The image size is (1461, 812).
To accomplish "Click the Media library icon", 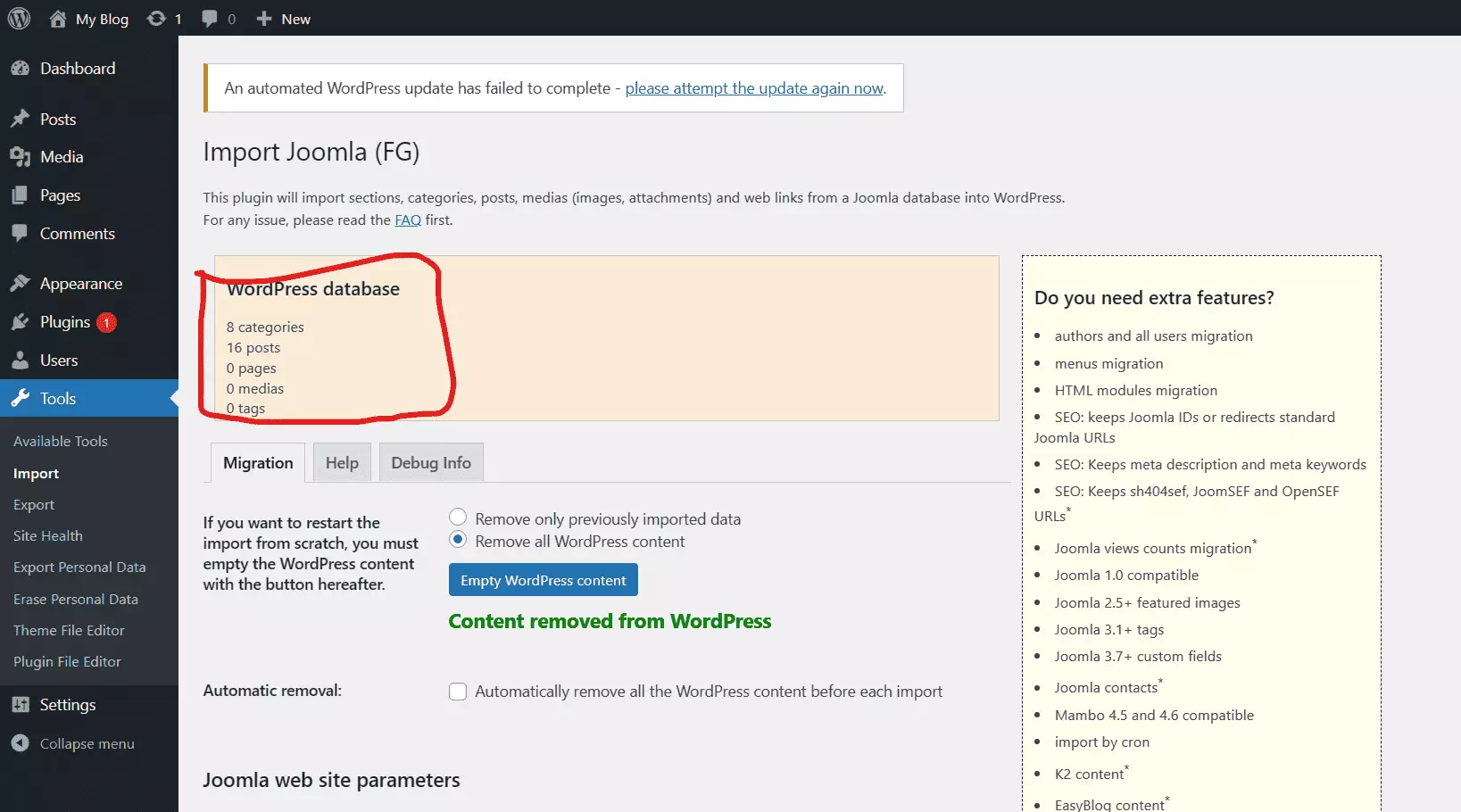I will coord(20,157).
